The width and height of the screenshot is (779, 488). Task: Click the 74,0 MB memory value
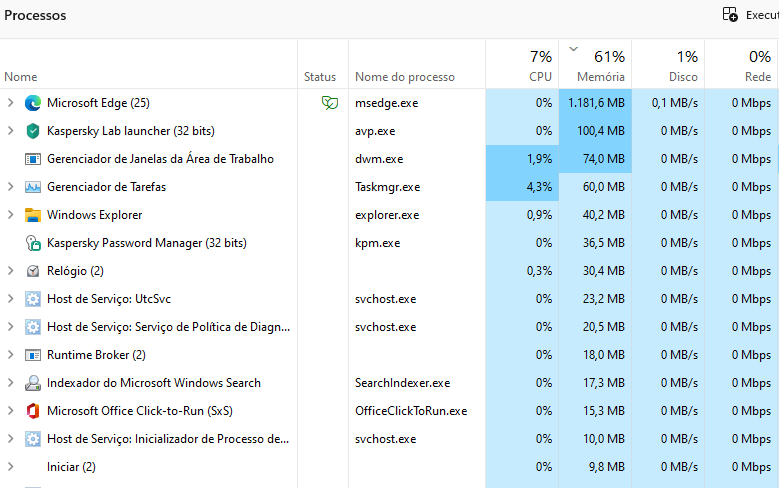(604, 159)
